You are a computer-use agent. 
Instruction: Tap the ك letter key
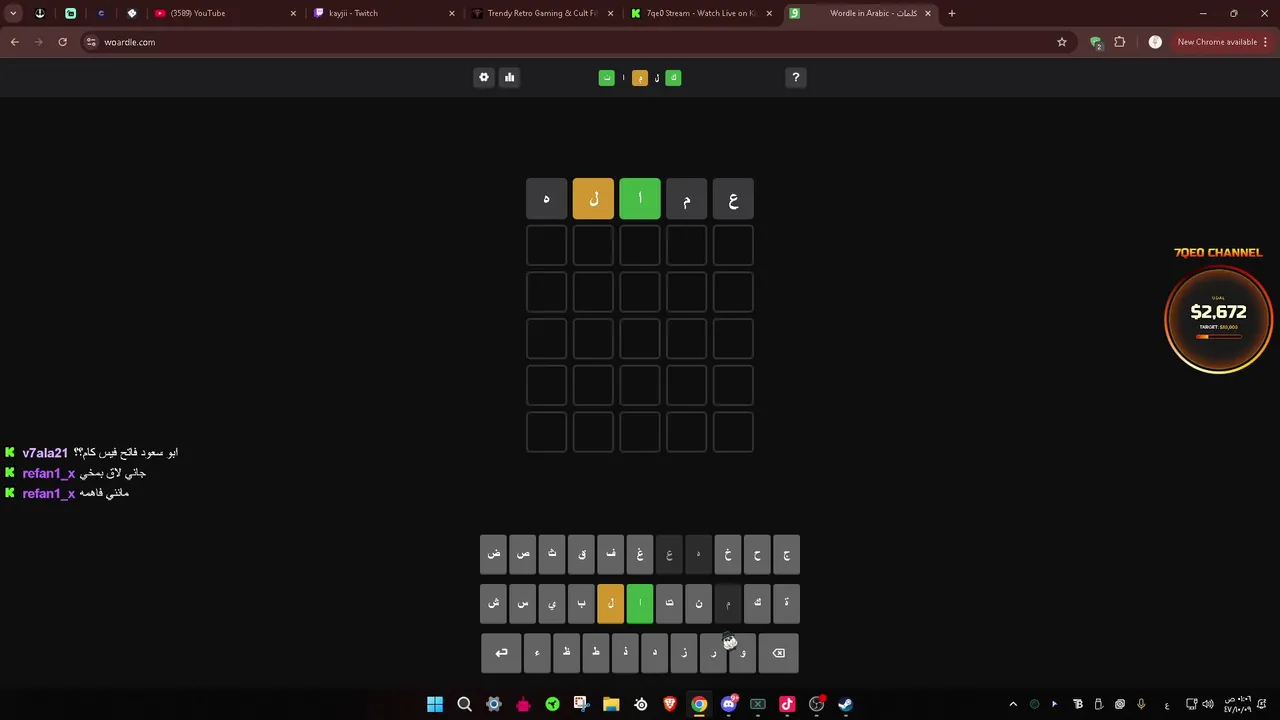point(757,603)
